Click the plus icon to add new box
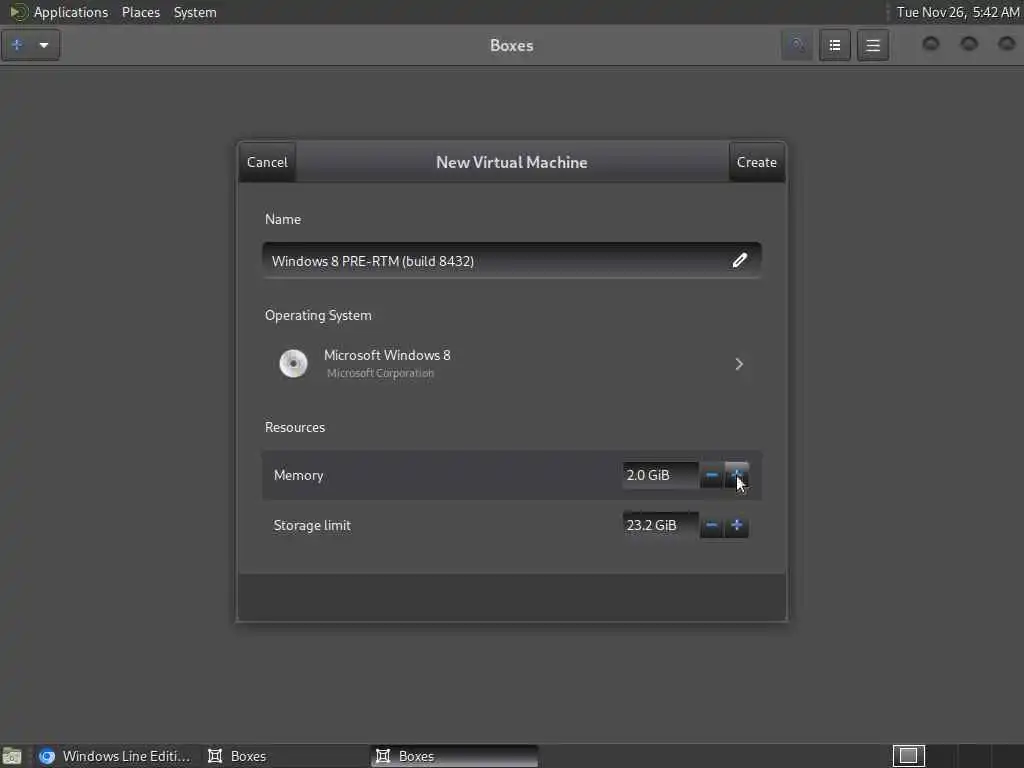Screen dimensions: 1024x768 coord(18,45)
